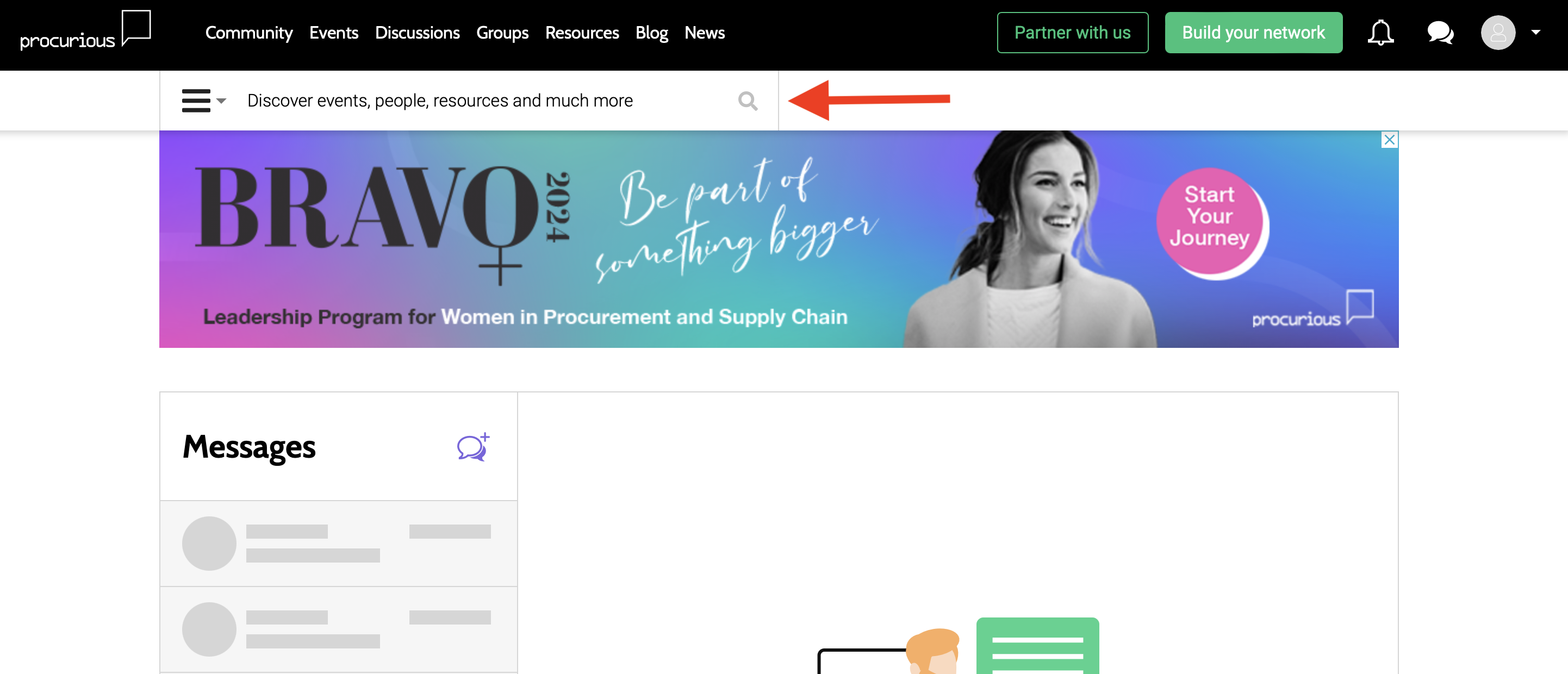The image size is (1568, 674).
Task: Toggle the Discussions navigation item
Action: click(x=418, y=33)
